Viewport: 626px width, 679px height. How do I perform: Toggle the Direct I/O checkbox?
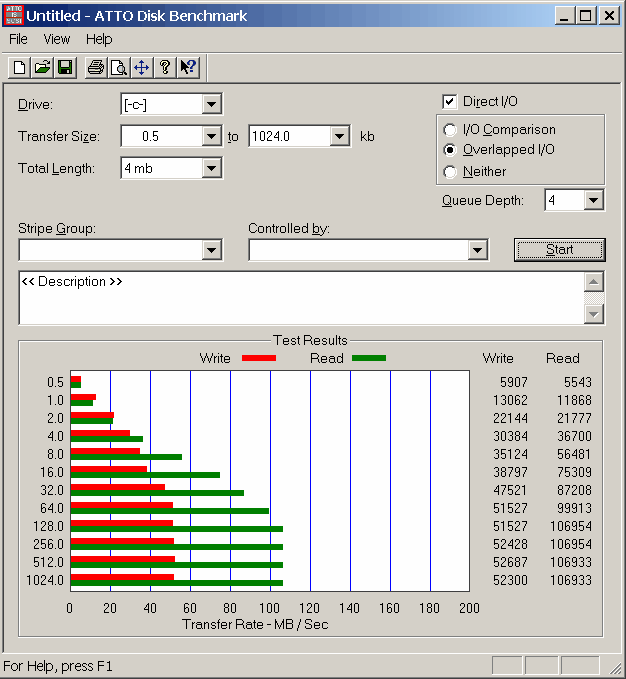449,102
